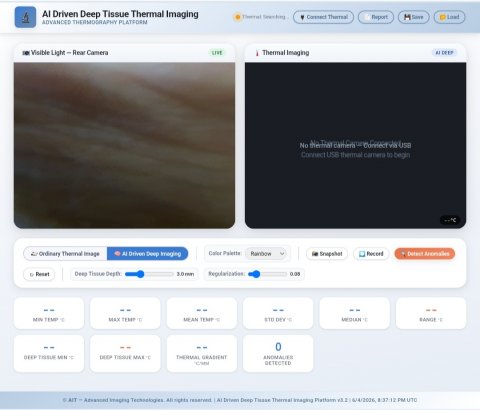The image size is (480, 410).
Task: Click the thermometer icon beside Thermal Imaging
Action: tap(257, 53)
